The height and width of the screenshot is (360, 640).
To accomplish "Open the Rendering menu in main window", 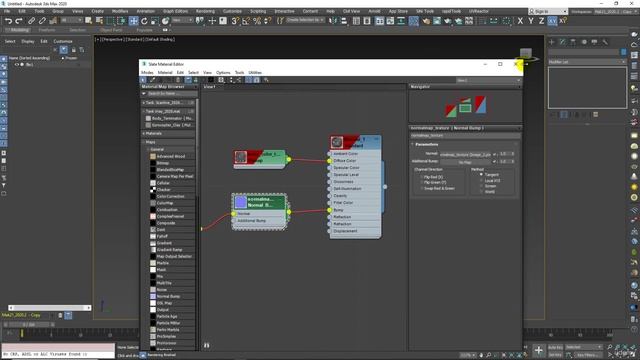I will pyautogui.click(x=205, y=11).
